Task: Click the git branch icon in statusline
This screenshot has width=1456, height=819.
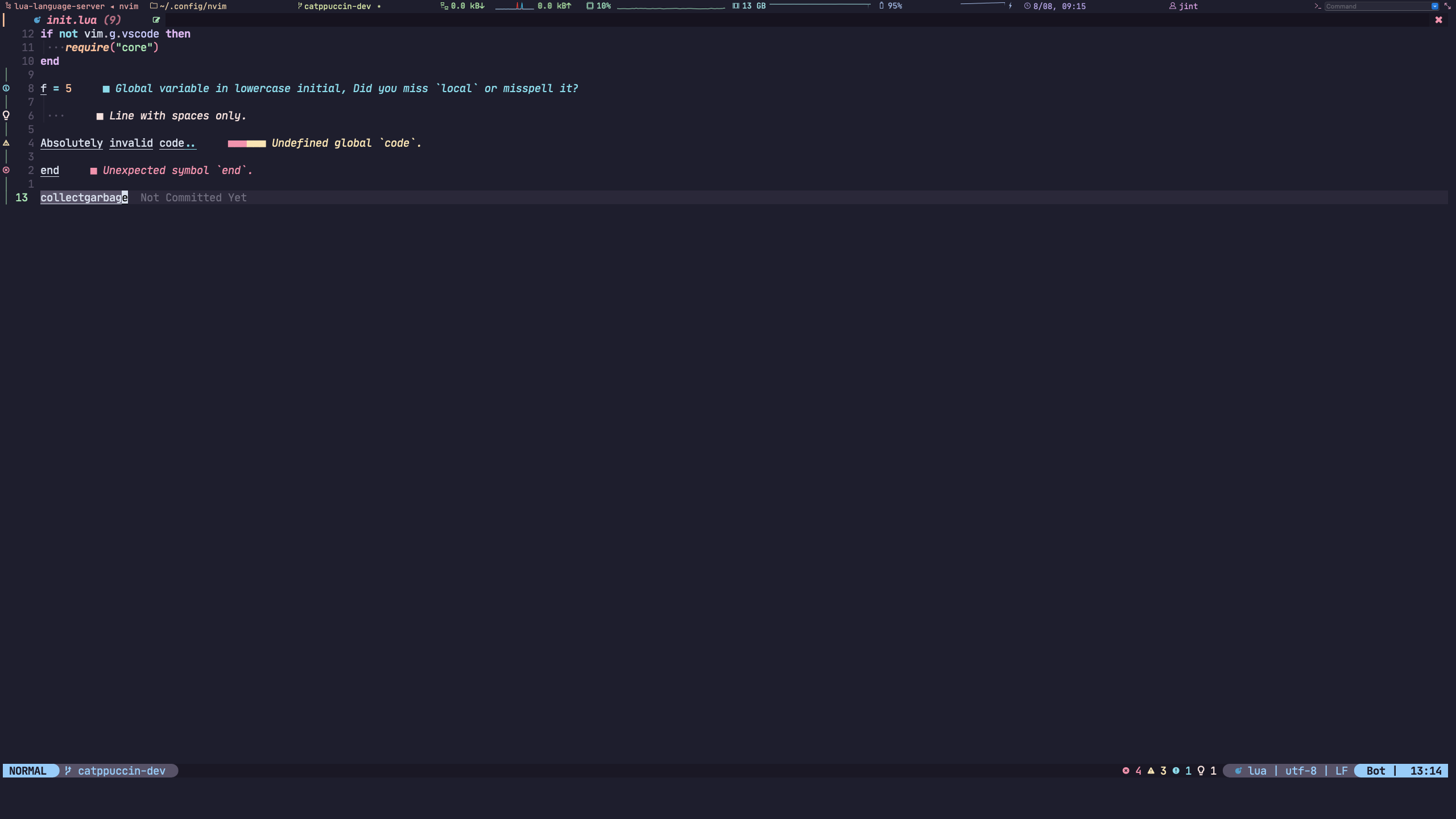Action: point(68,771)
